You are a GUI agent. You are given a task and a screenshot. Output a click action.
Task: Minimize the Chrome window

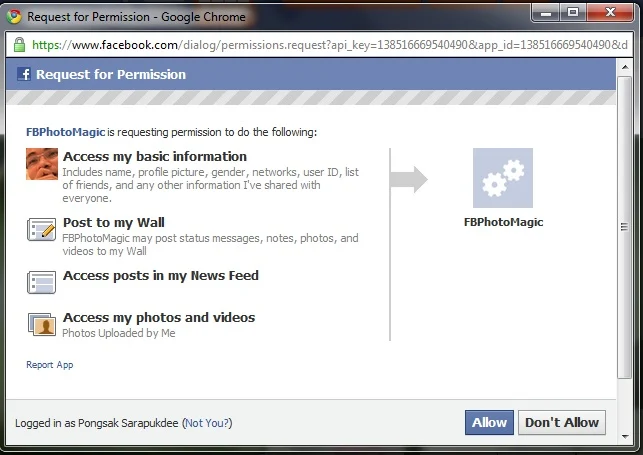(545, 13)
